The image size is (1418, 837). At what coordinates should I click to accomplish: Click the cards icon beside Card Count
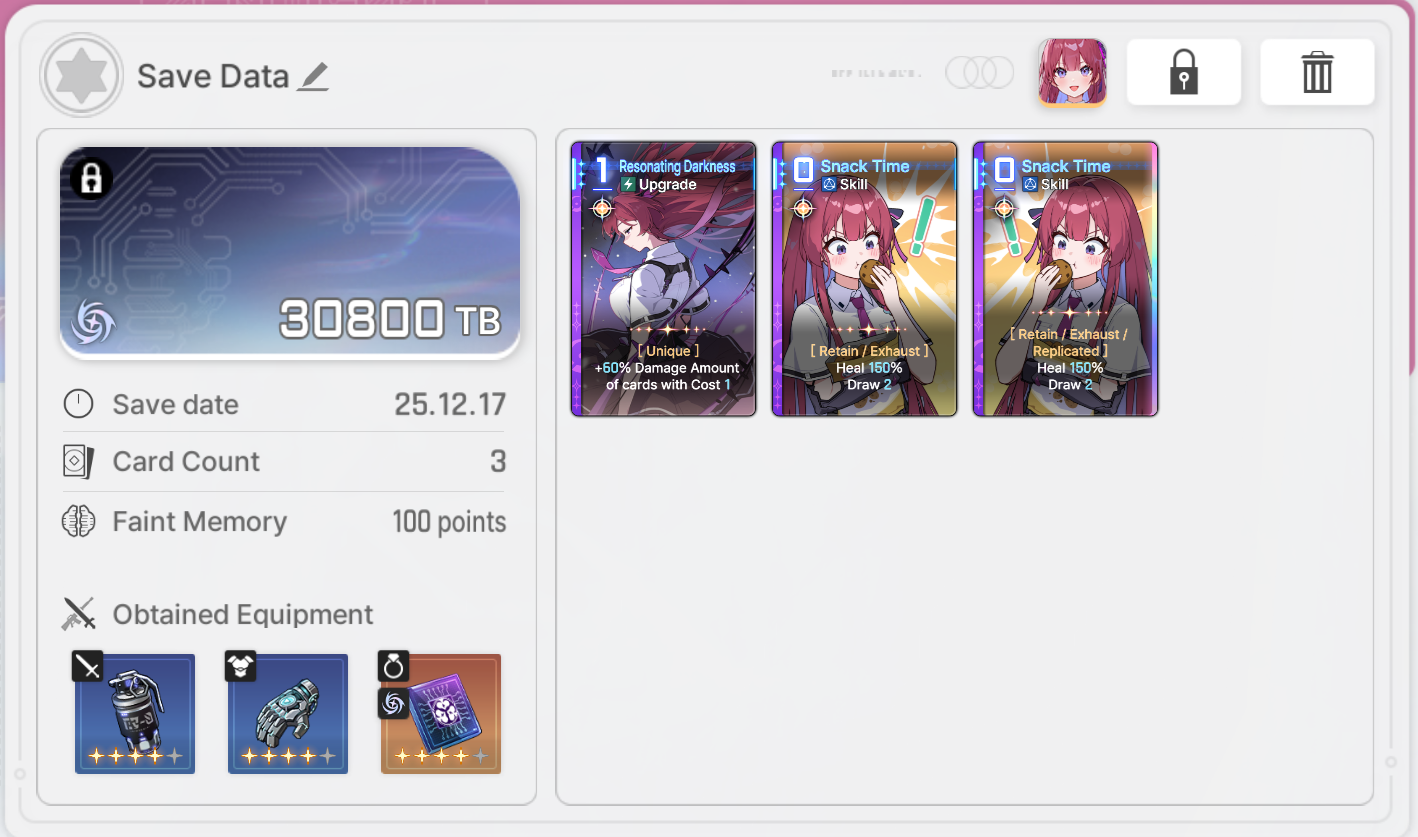78,462
